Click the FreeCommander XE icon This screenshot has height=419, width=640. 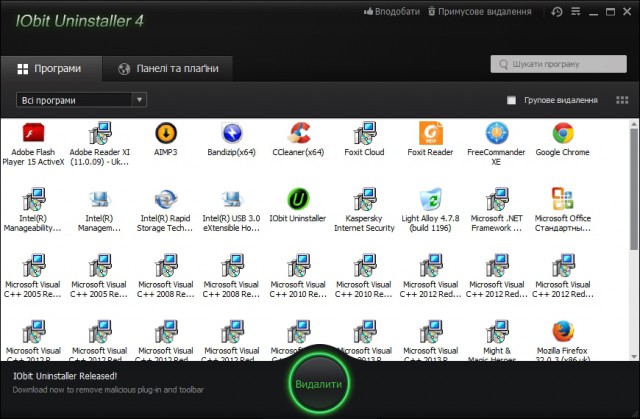click(x=497, y=133)
